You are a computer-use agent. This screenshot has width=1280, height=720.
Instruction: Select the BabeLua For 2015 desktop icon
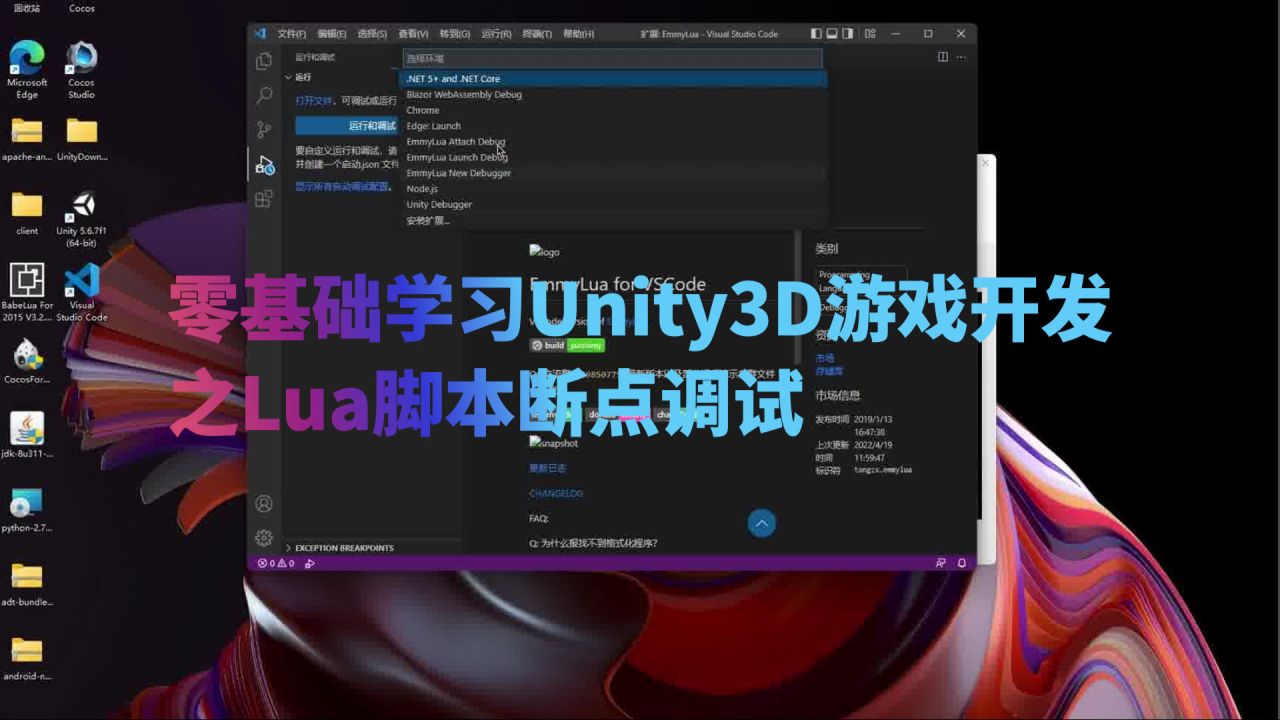pyautogui.click(x=27, y=292)
